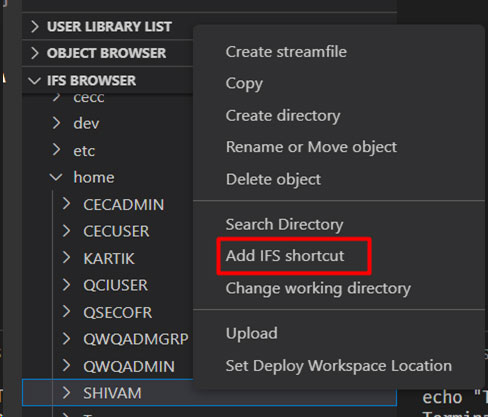Expand the QWQADMIN directory chevron

point(67,366)
